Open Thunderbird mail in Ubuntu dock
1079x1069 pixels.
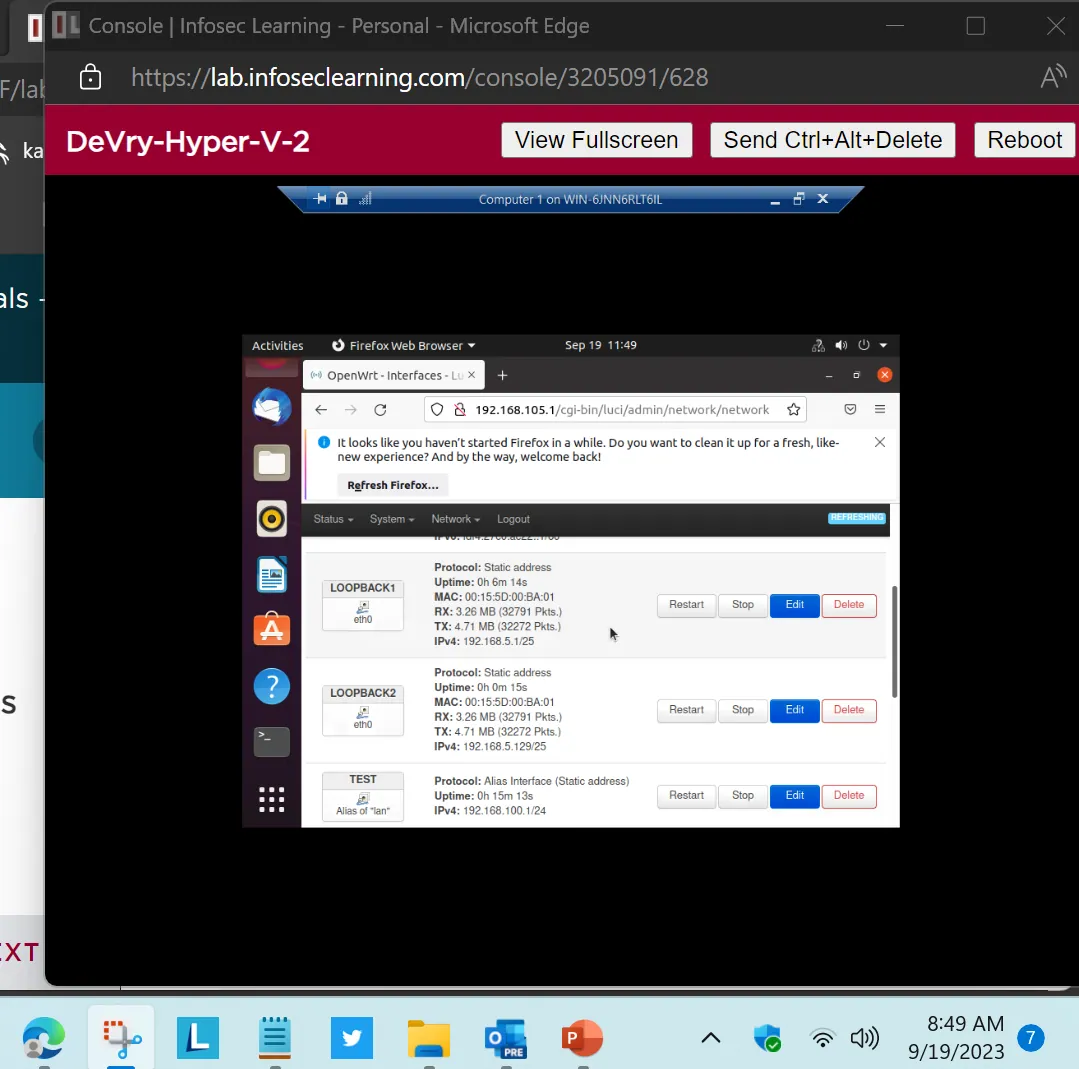tap(272, 407)
